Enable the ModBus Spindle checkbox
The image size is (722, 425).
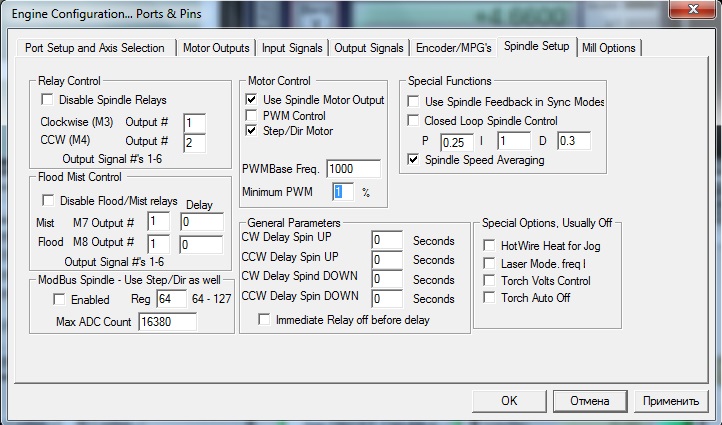(x=59, y=300)
